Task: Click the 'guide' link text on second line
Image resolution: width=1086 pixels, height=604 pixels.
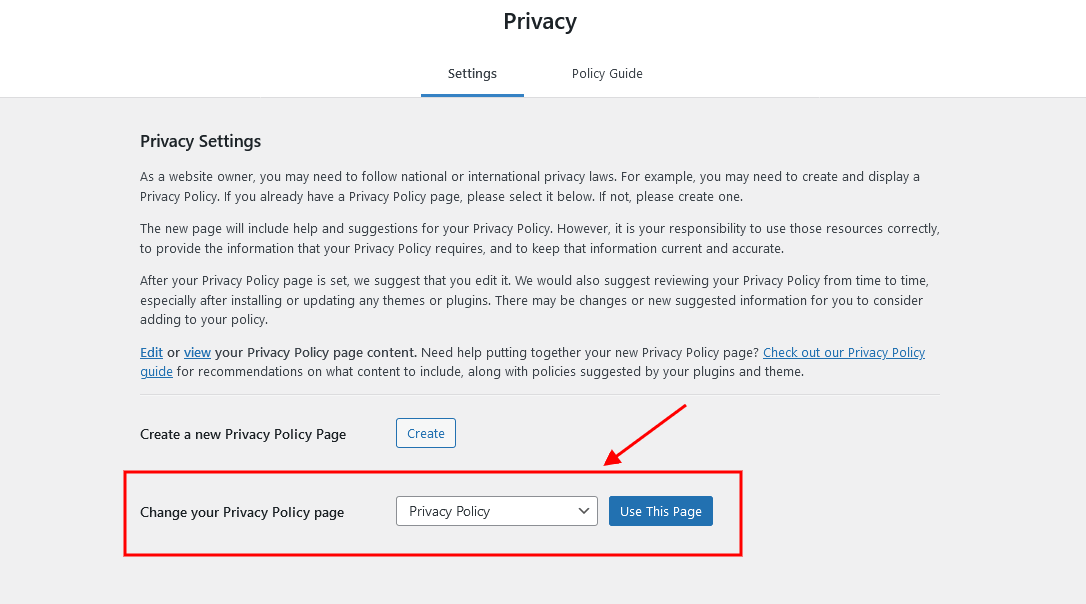Action: (x=156, y=372)
